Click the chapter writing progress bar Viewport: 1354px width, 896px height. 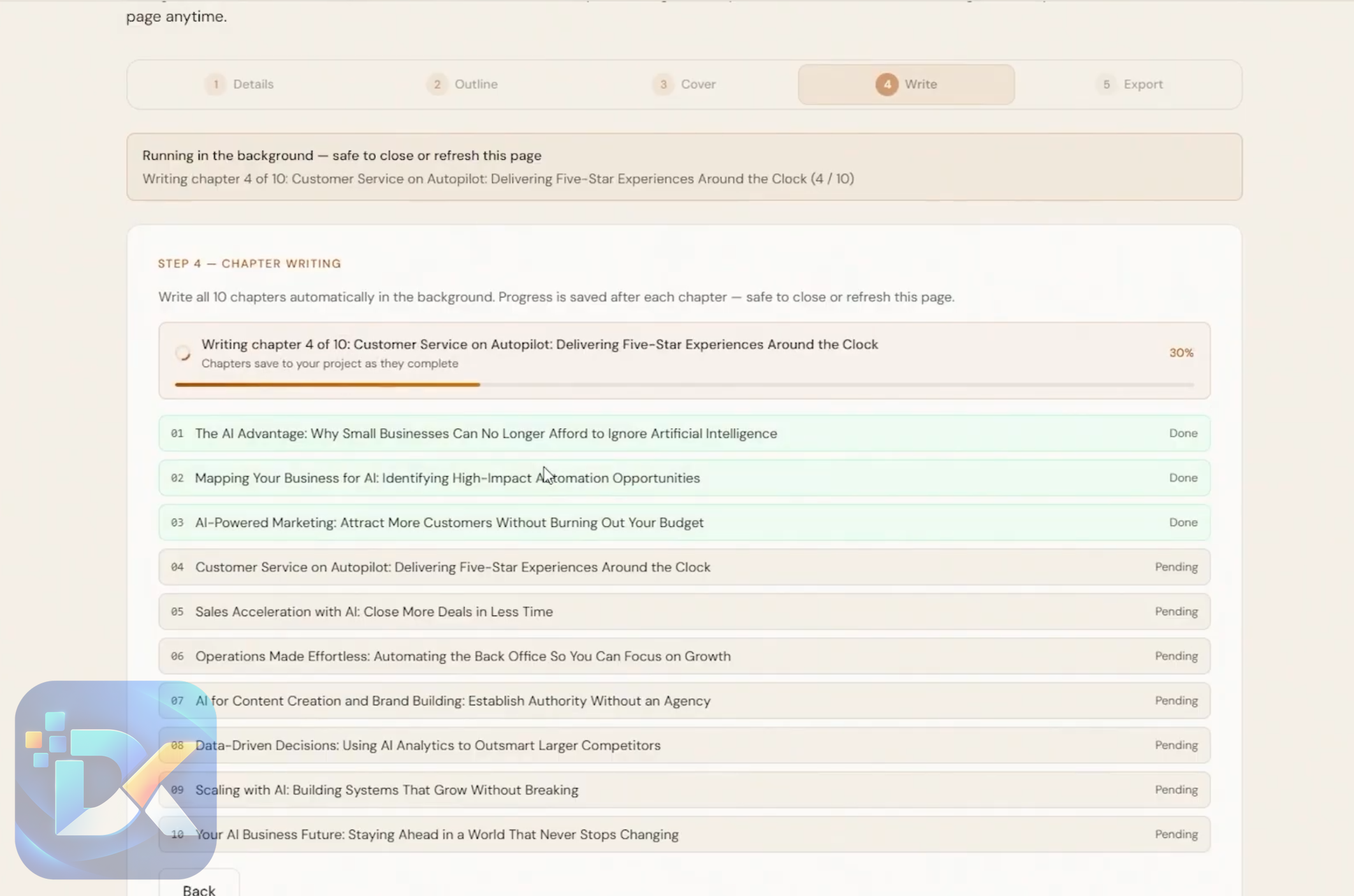point(684,385)
